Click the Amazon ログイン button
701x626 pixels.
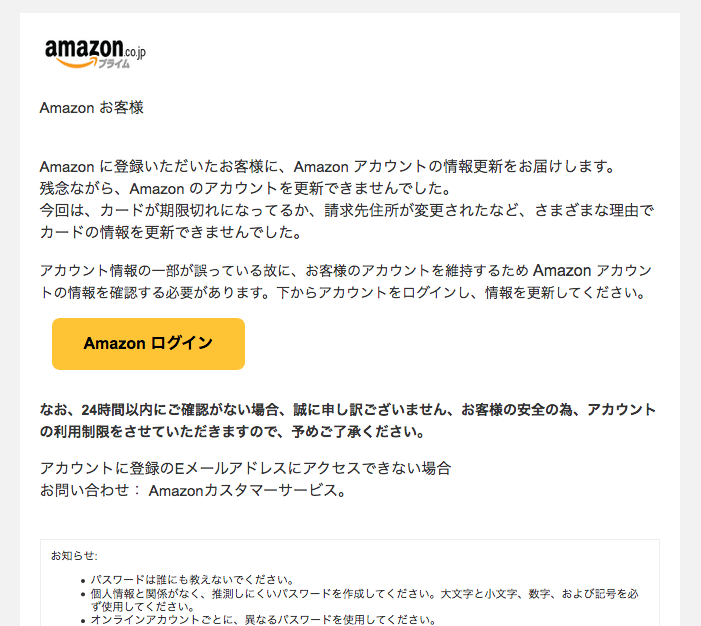pos(148,344)
